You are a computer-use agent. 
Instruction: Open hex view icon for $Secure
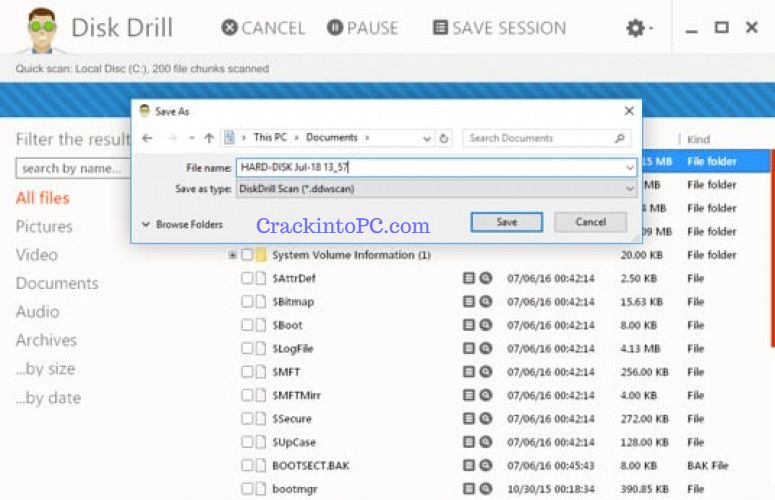469,418
